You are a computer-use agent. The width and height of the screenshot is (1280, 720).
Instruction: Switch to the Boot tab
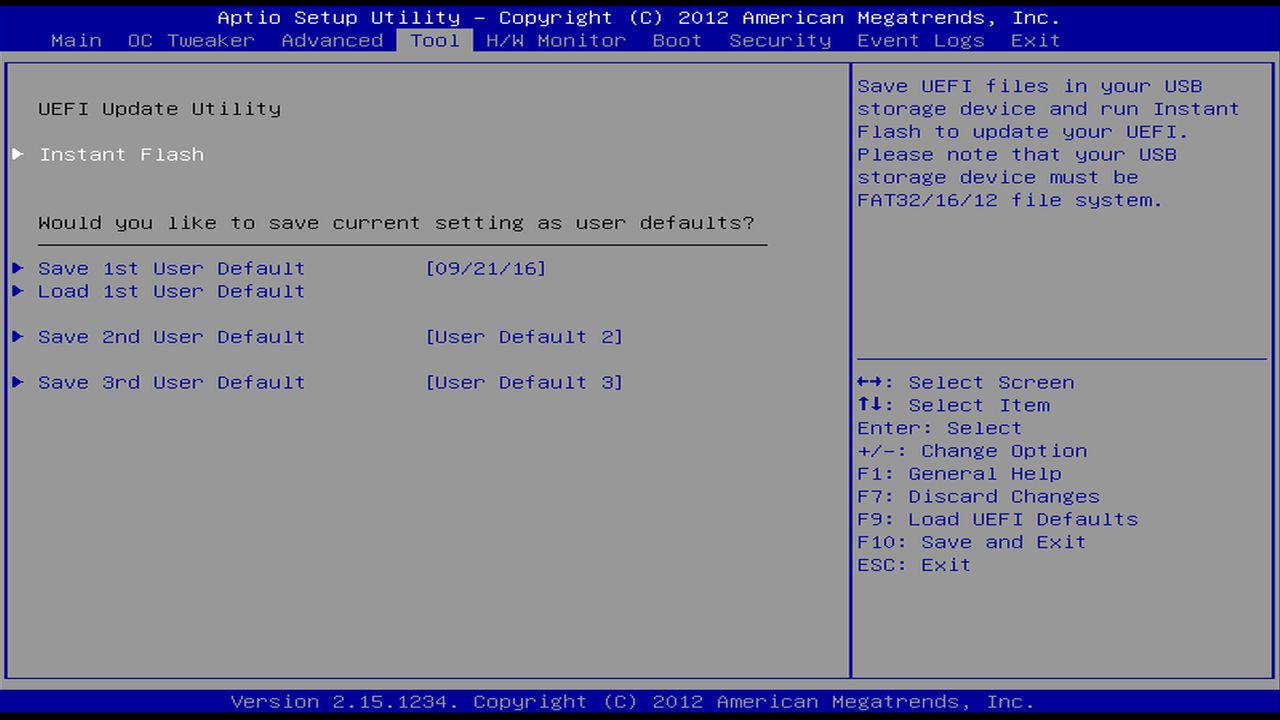[x=677, y=40]
